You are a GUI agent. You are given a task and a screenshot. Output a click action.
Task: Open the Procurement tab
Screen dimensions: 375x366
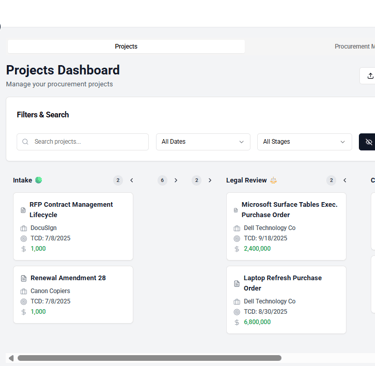tap(354, 46)
